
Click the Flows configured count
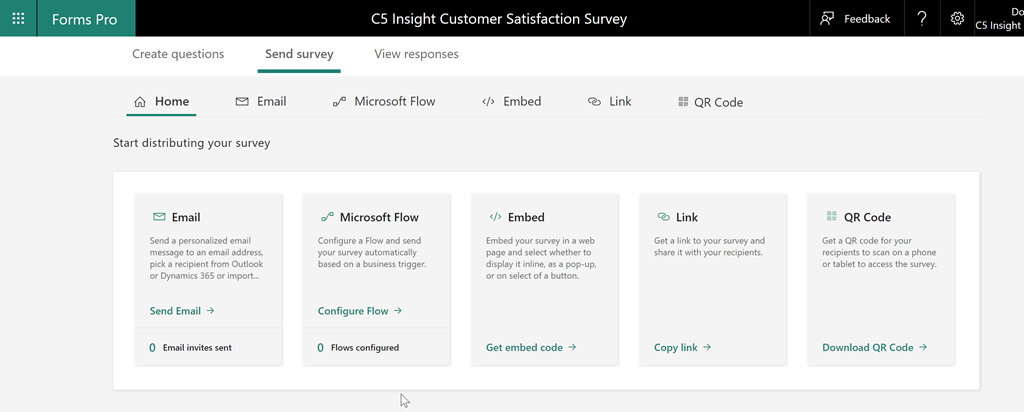(x=321, y=348)
